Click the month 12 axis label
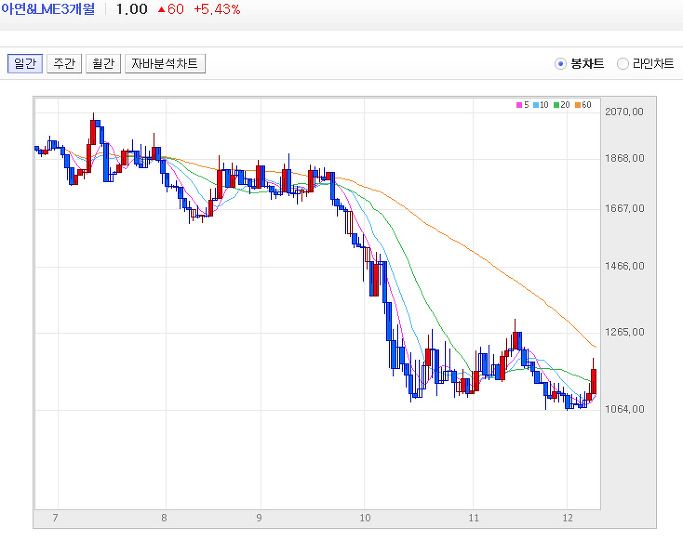 click(x=568, y=518)
